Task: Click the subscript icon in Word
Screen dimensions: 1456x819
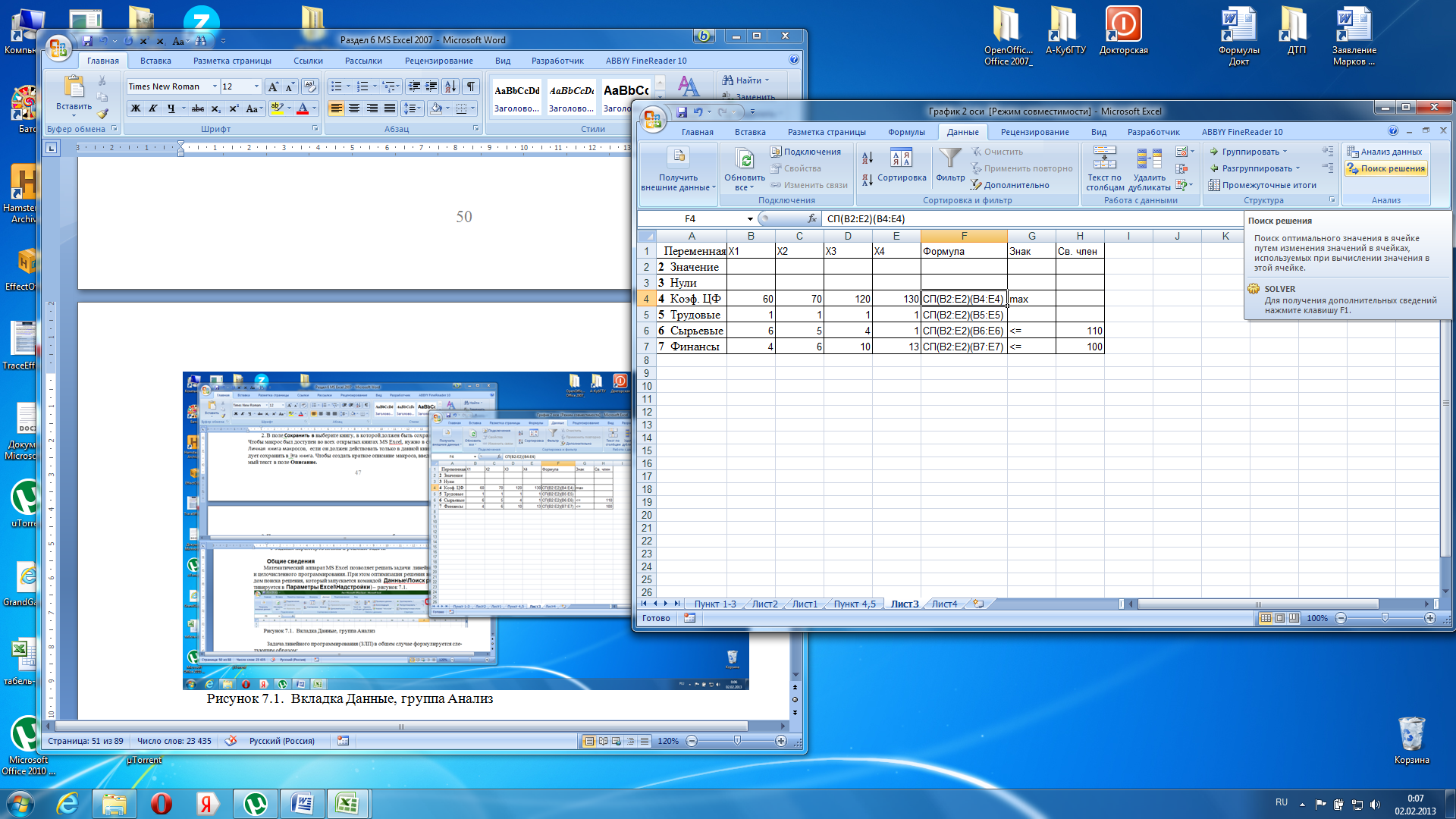Action: pos(216,108)
